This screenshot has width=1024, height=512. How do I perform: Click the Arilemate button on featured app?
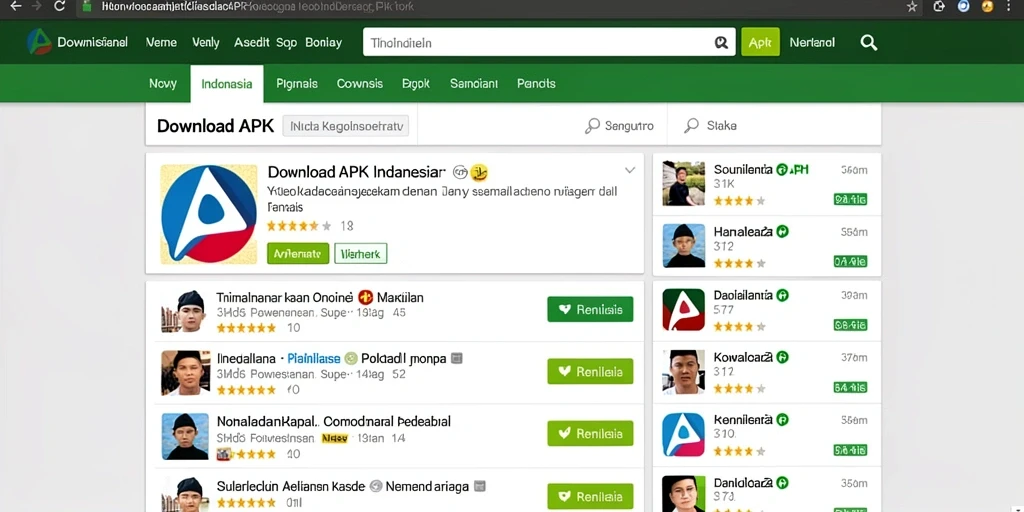(x=298, y=253)
